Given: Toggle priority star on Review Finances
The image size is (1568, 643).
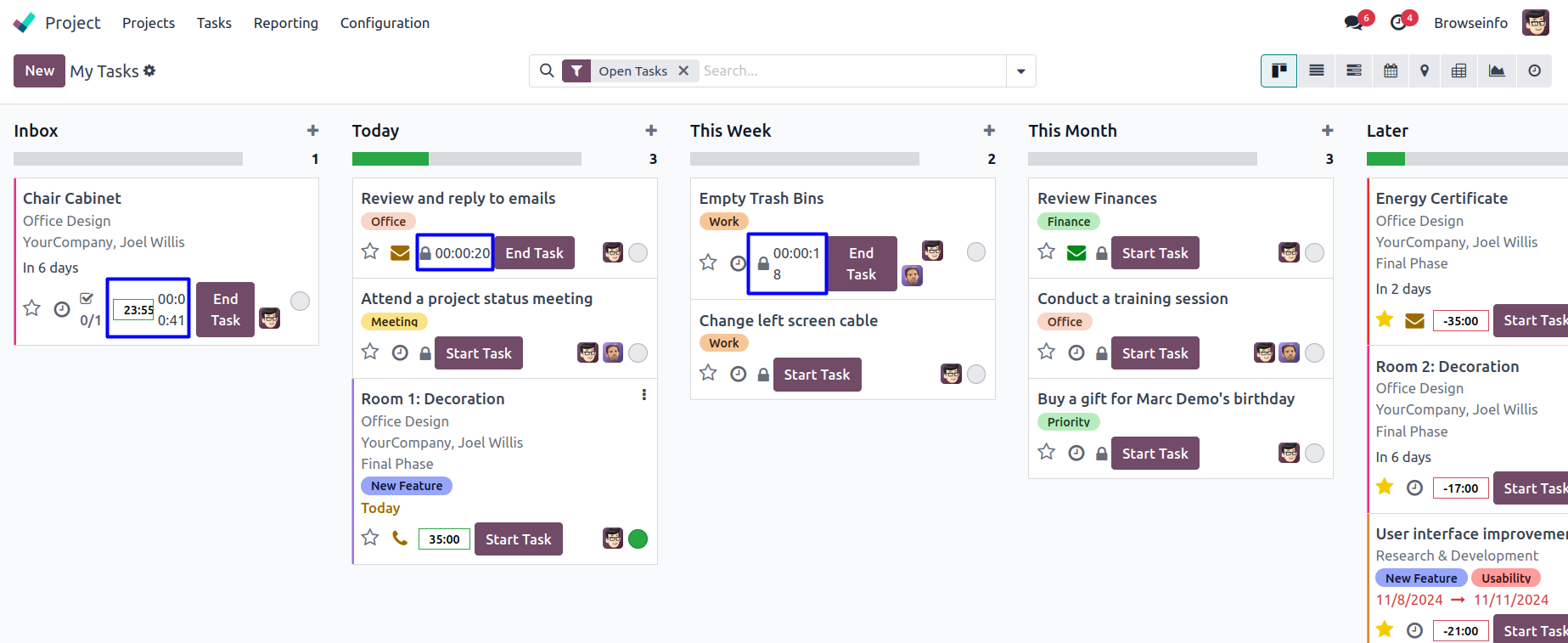Looking at the screenshot, I should click(x=1047, y=252).
